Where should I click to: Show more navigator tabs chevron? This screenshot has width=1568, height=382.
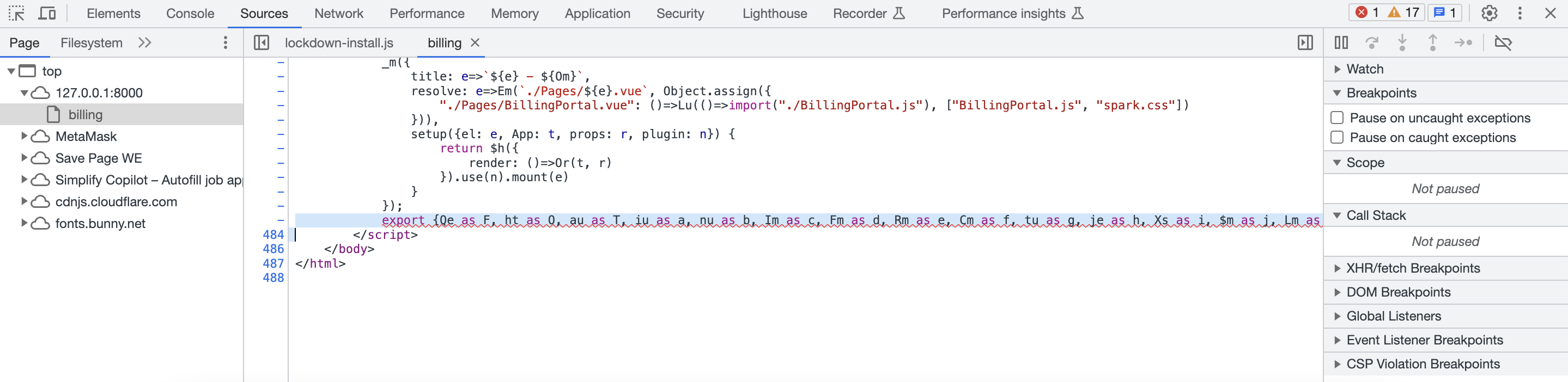click(144, 42)
